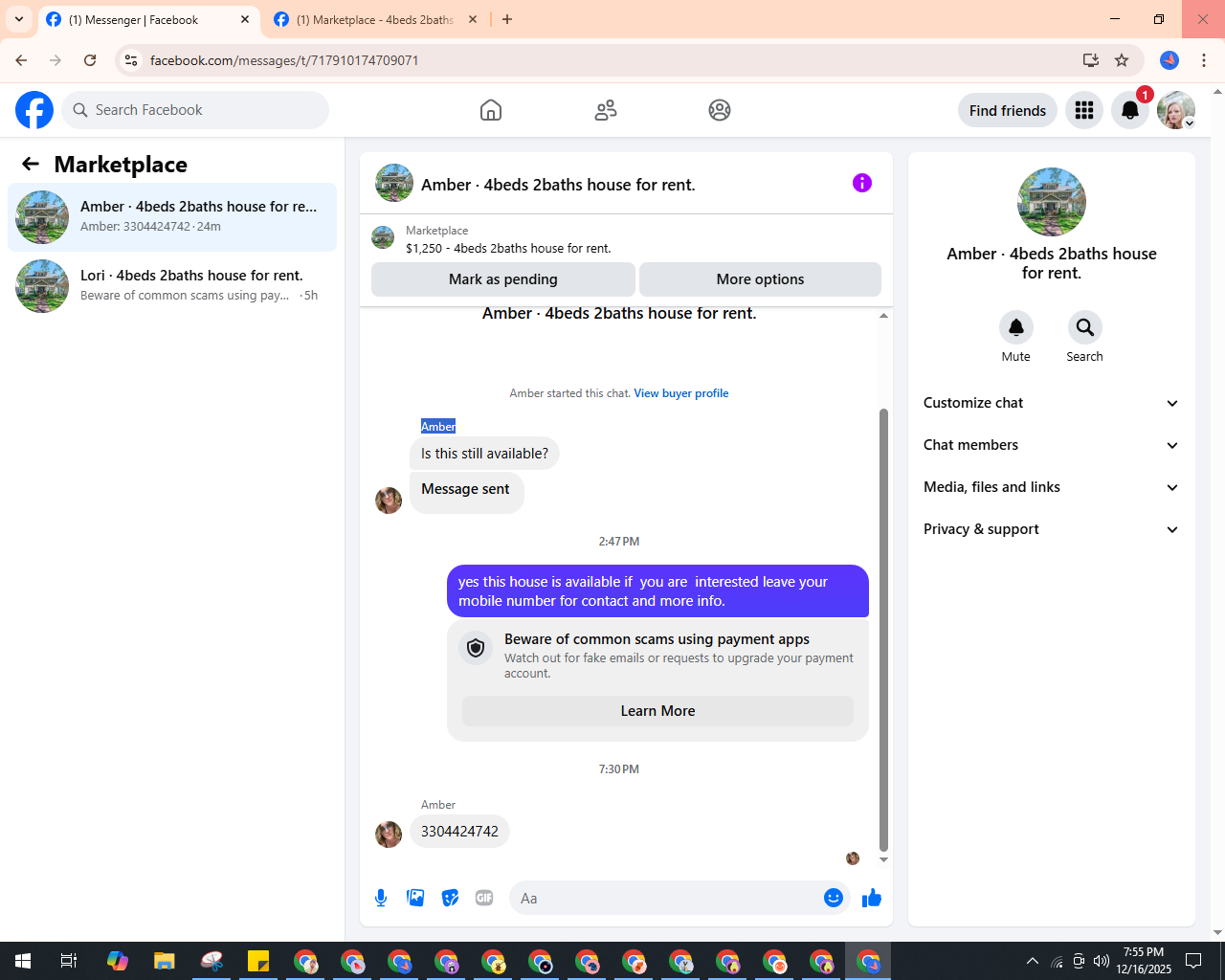The width and height of the screenshot is (1225, 980).
Task: Click the browser address bar URL
Action: click(284, 60)
